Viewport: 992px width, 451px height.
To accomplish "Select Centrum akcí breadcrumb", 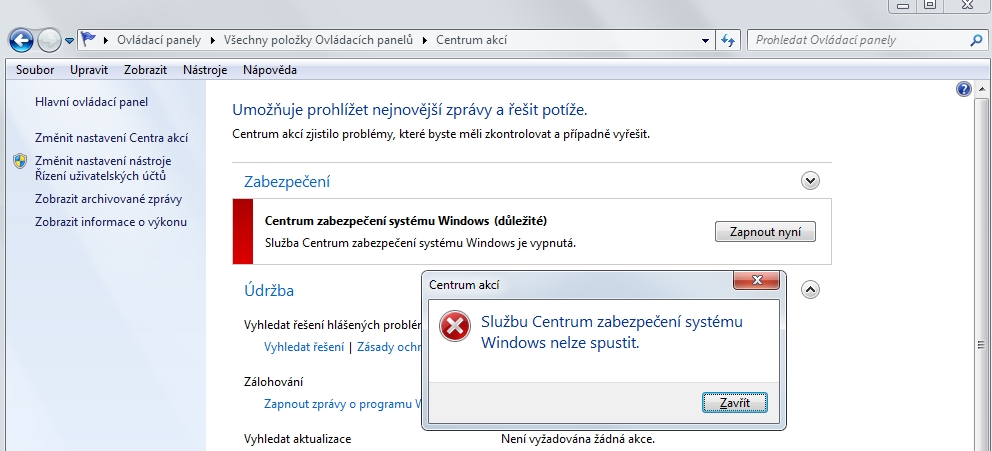I will (471, 40).
